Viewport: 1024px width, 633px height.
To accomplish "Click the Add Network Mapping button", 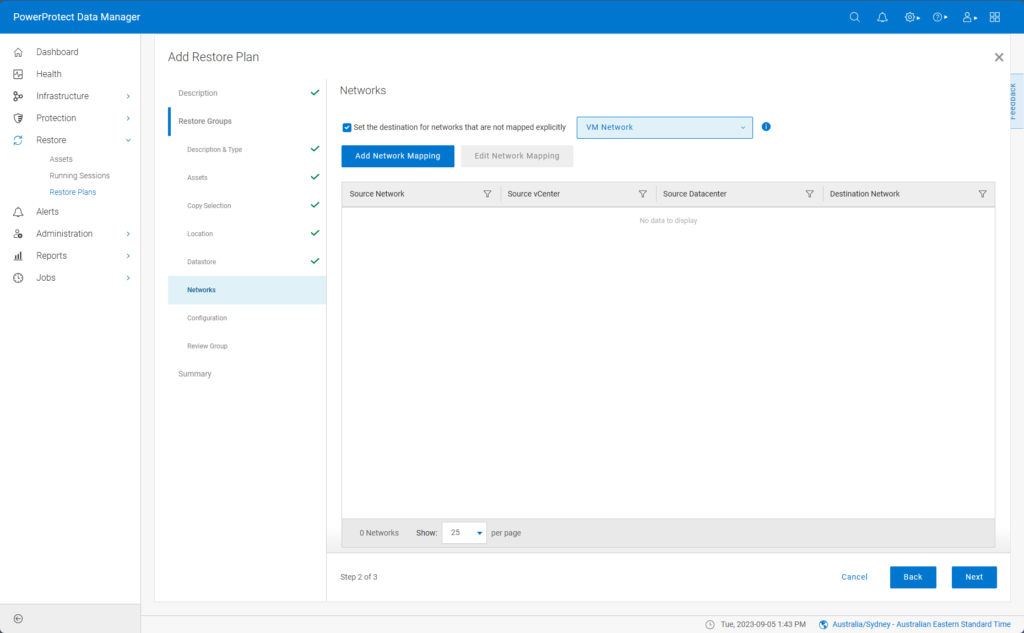I will (x=398, y=156).
